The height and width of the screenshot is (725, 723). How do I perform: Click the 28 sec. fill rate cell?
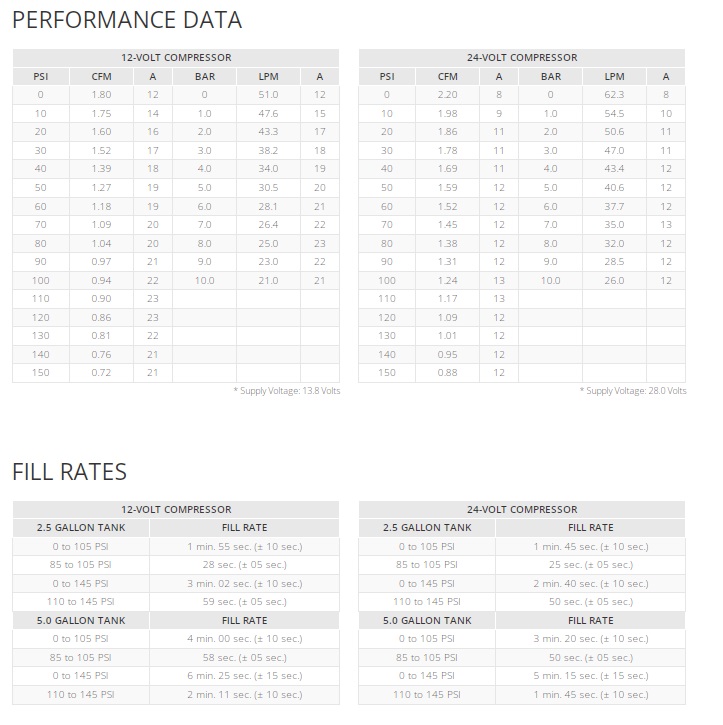244,564
